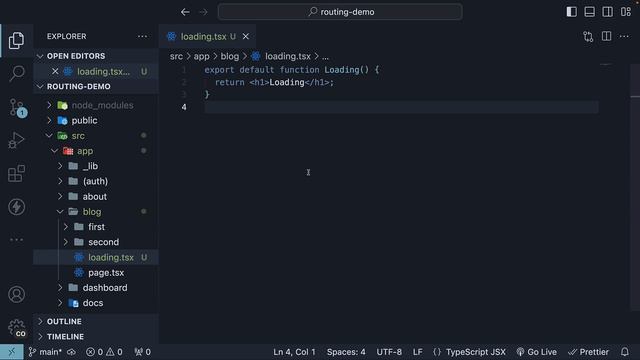Click the ports forwarded 0 indicator
The width and height of the screenshot is (640, 360).
point(142,352)
